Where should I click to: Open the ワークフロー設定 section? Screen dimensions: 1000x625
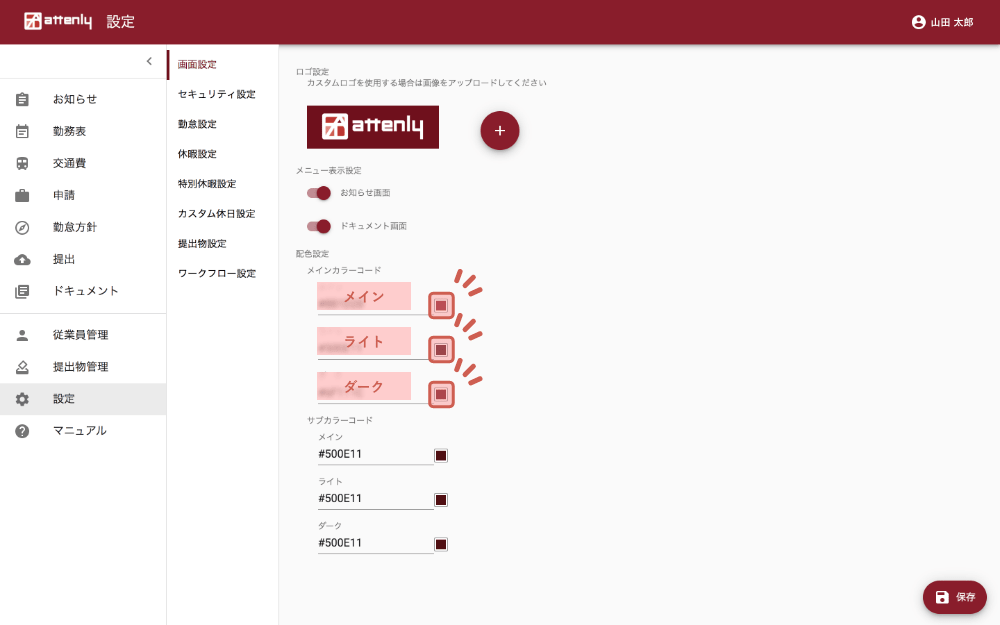coord(216,273)
